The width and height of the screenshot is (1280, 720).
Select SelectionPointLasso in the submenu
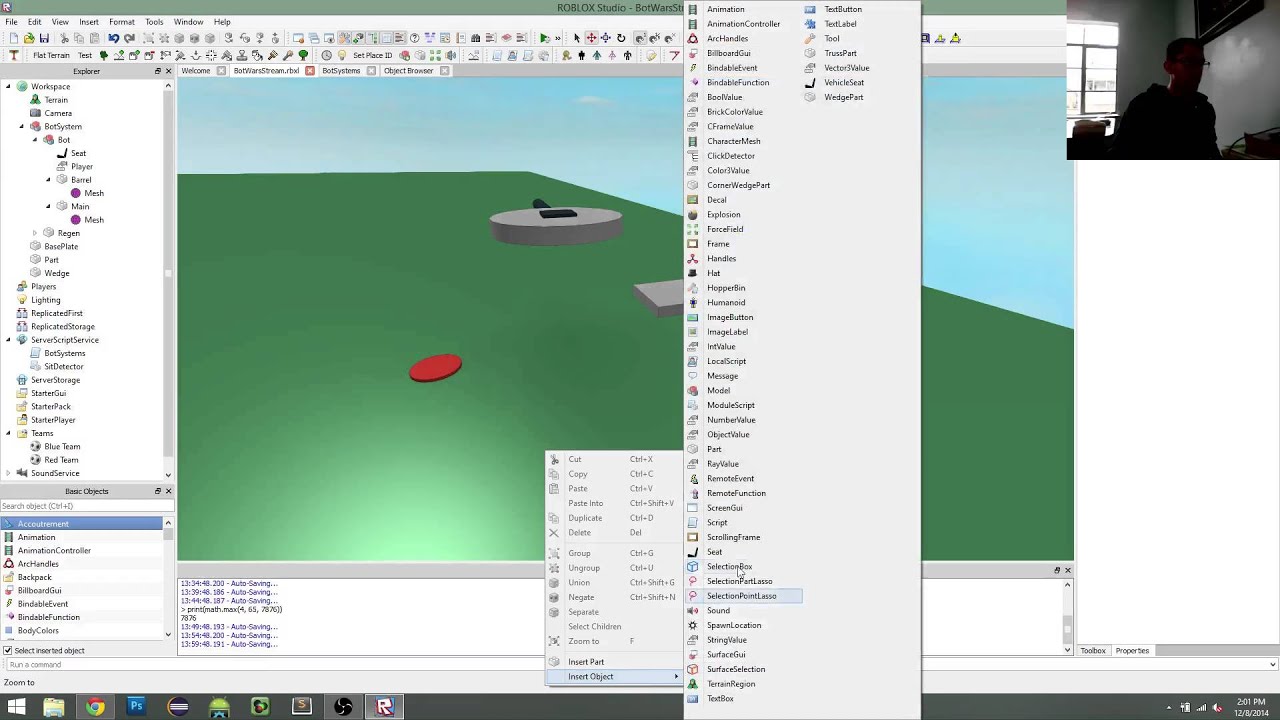click(x=744, y=596)
